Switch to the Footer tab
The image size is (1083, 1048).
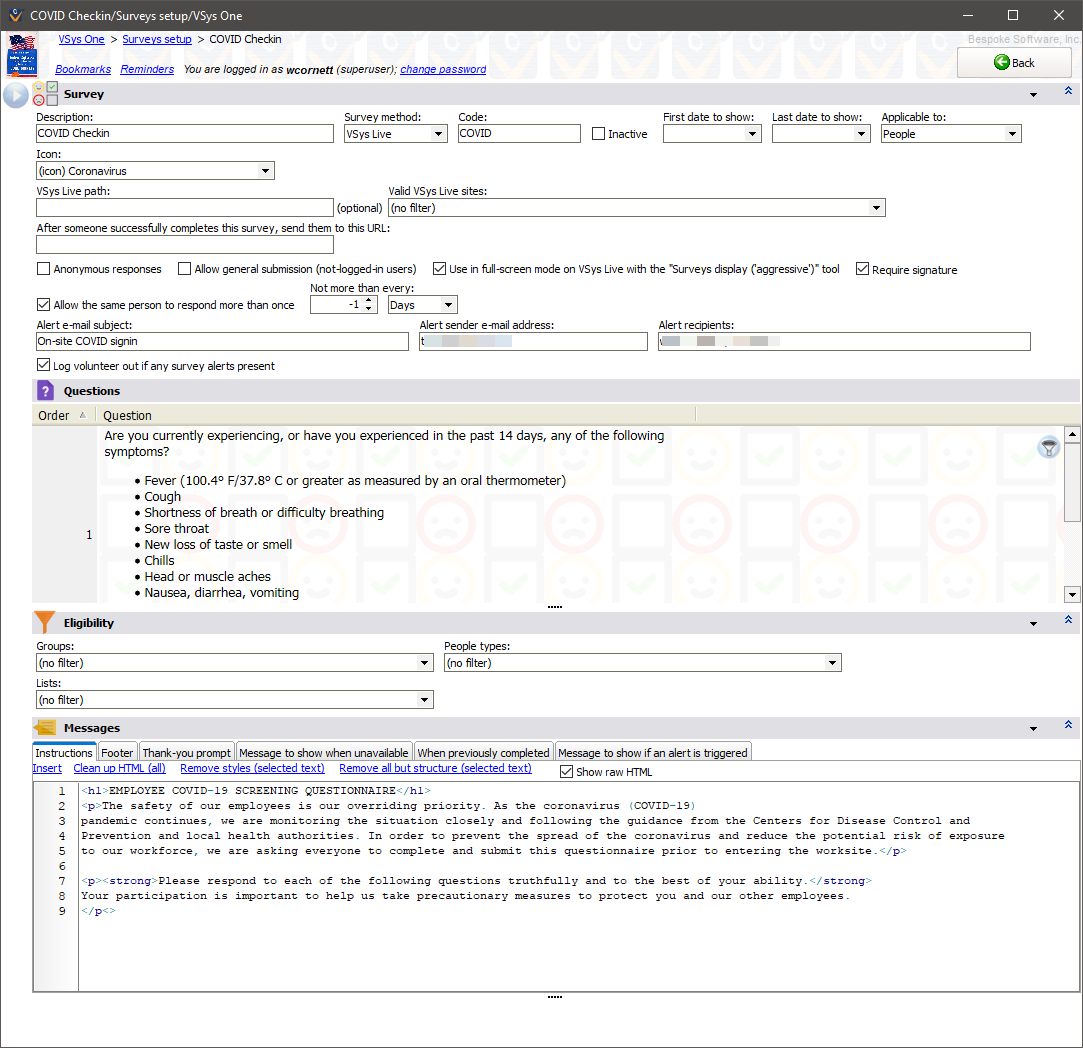point(117,753)
